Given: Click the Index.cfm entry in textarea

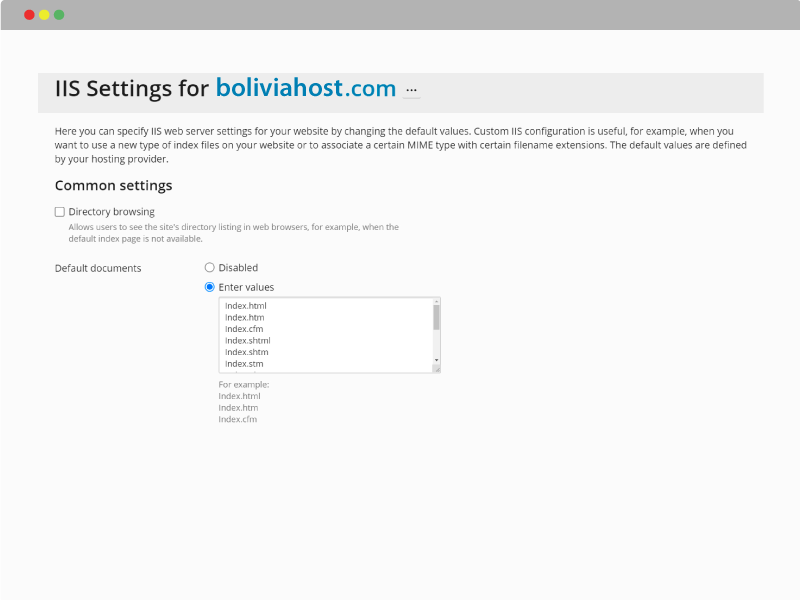Looking at the screenshot, I should pos(244,329).
